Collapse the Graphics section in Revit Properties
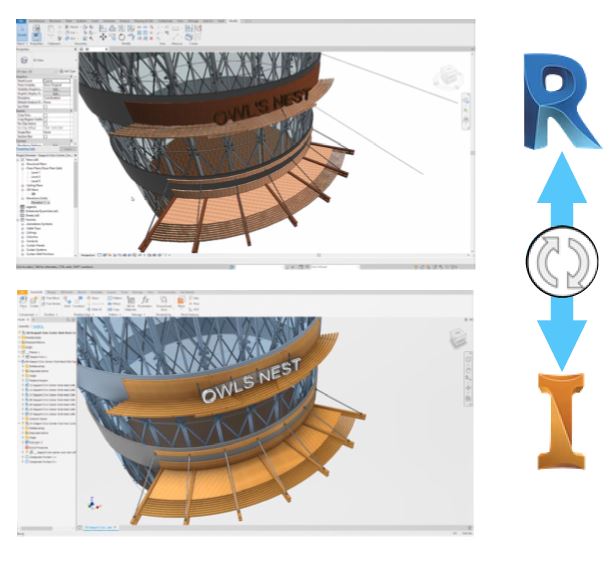The image size is (616, 564). [71, 77]
